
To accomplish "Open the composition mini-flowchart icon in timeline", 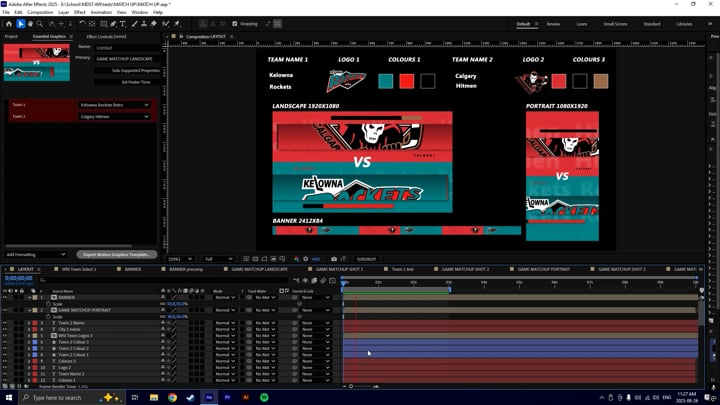I will tap(296, 280).
